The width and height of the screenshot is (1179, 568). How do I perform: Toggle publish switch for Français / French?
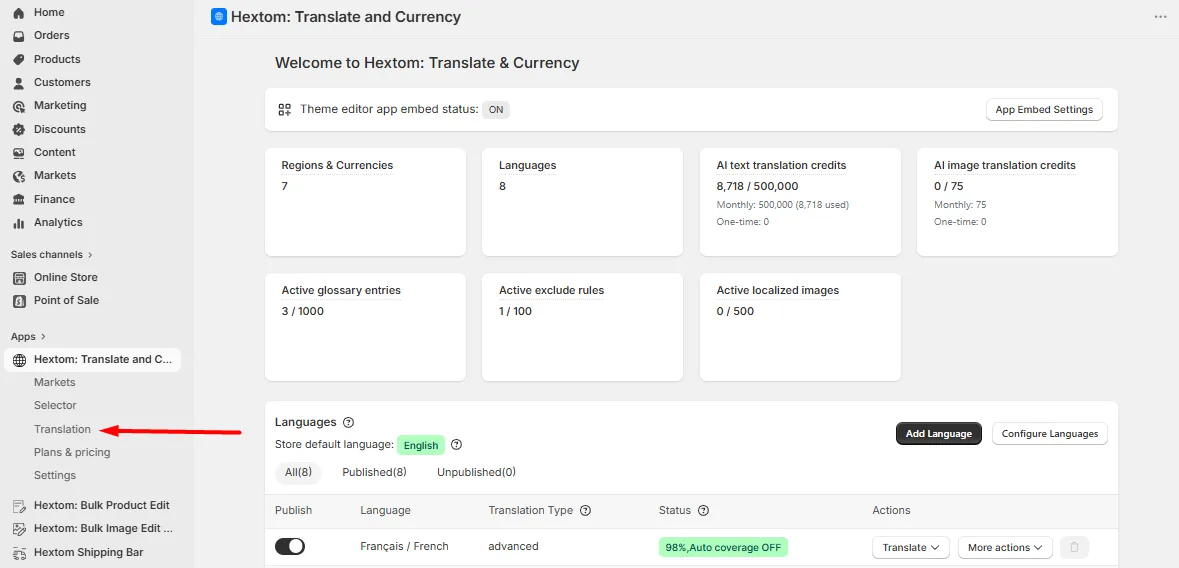(290, 546)
